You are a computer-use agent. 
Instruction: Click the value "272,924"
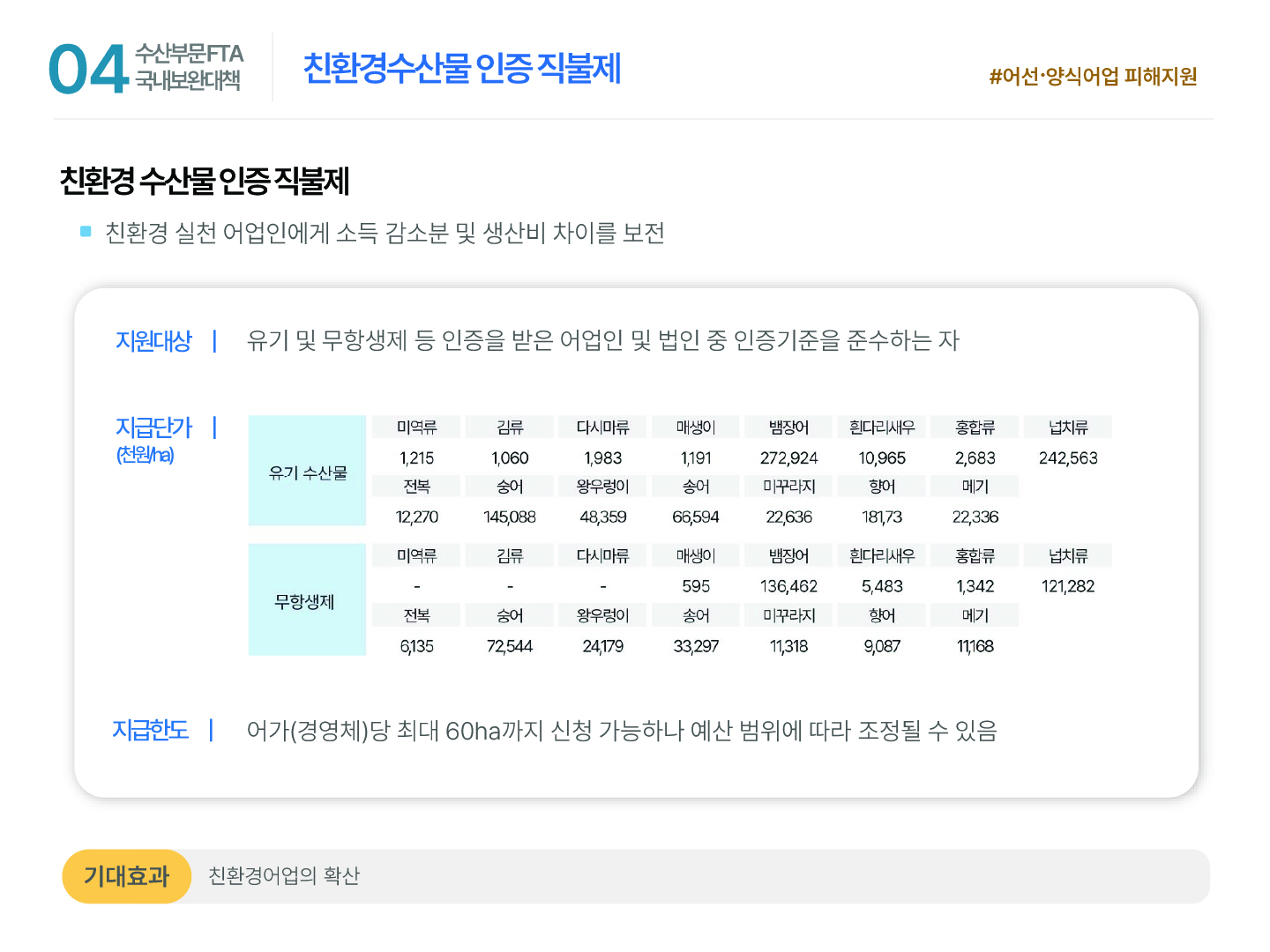coord(789,458)
